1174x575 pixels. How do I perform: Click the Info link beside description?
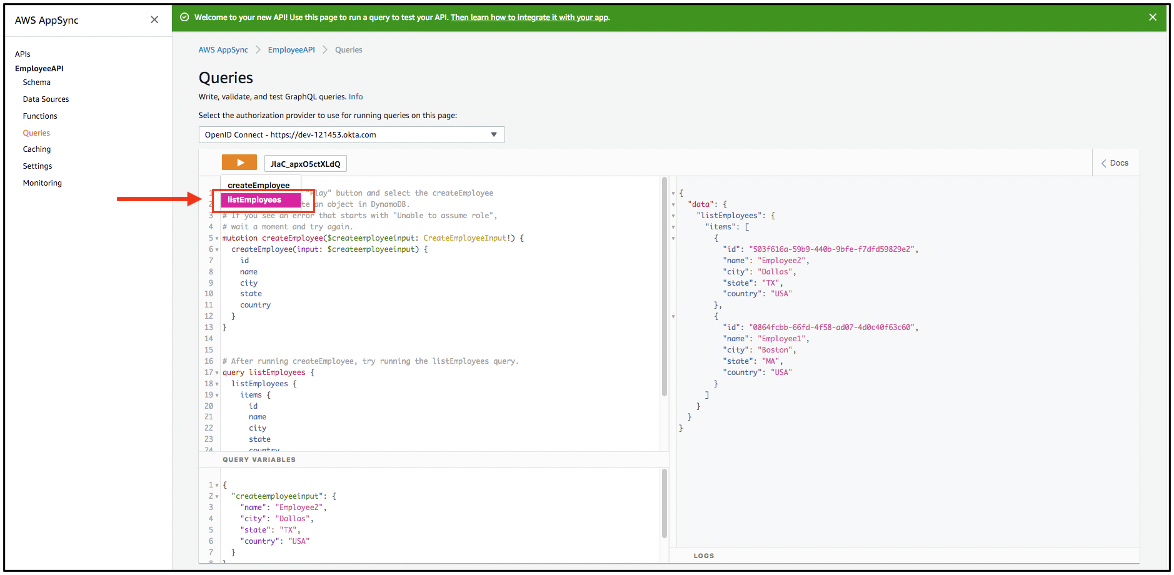(355, 97)
